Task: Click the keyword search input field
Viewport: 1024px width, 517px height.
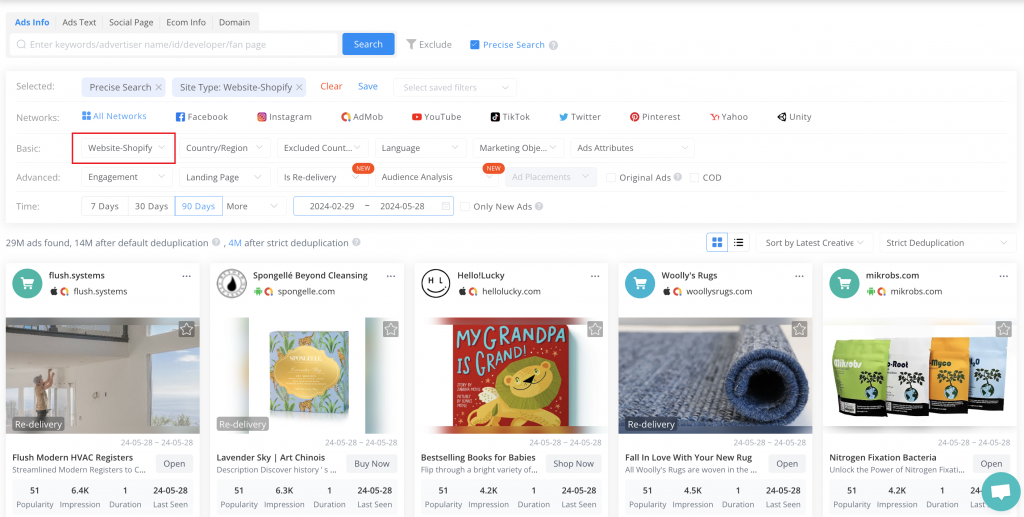Action: click(175, 44)
